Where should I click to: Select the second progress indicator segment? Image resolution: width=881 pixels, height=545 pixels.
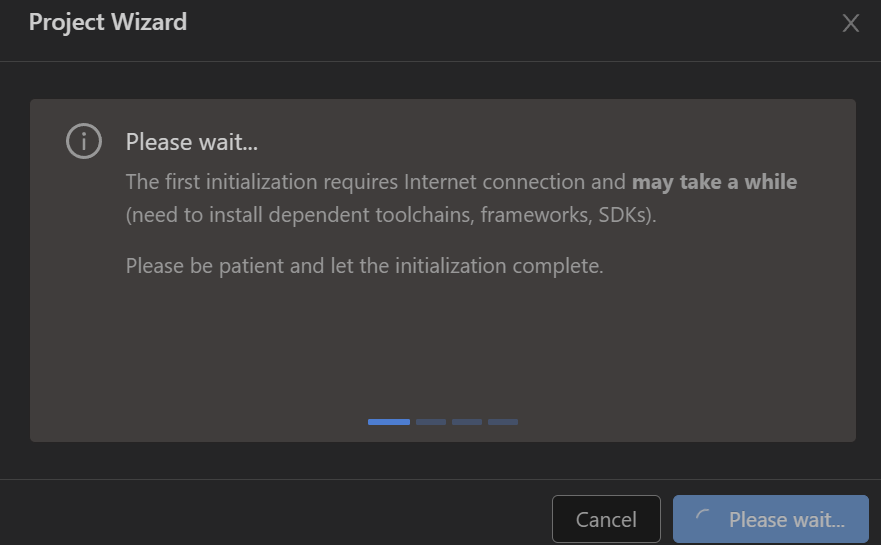point(431,422)
